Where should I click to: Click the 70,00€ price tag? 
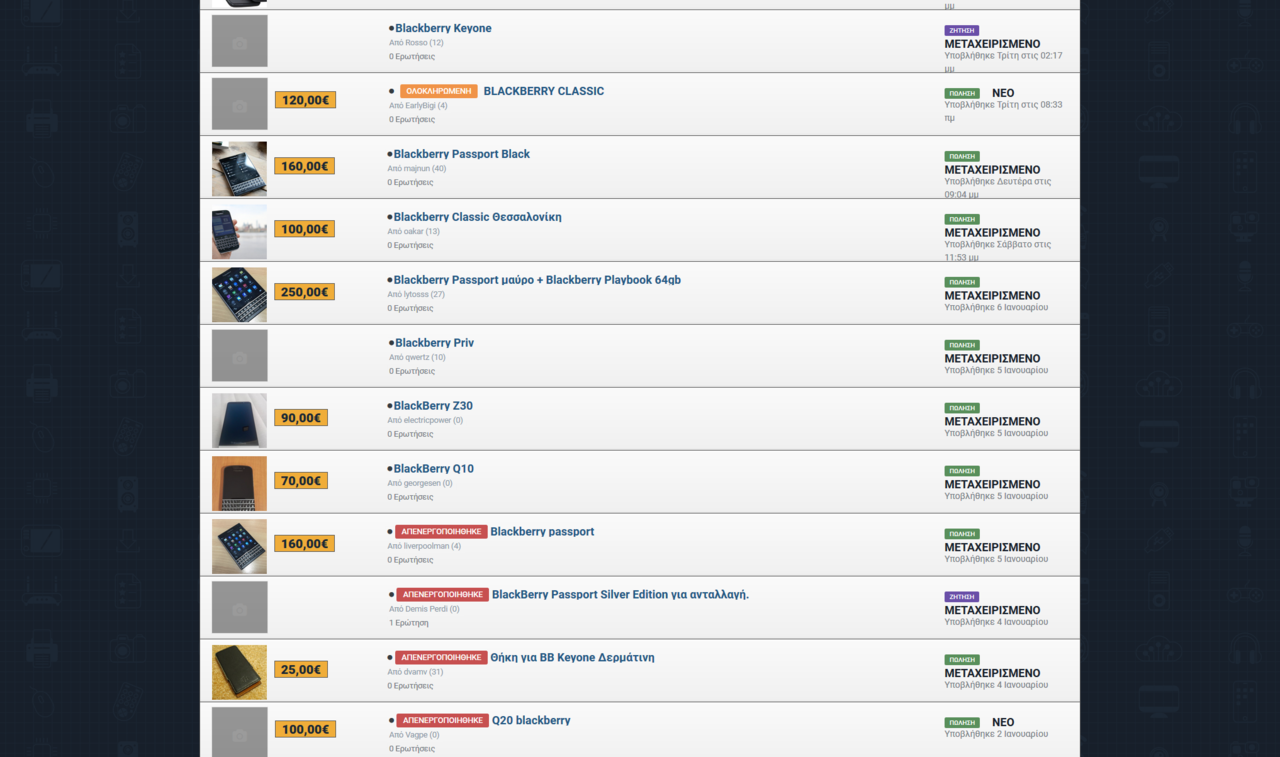tap(301, 481)
